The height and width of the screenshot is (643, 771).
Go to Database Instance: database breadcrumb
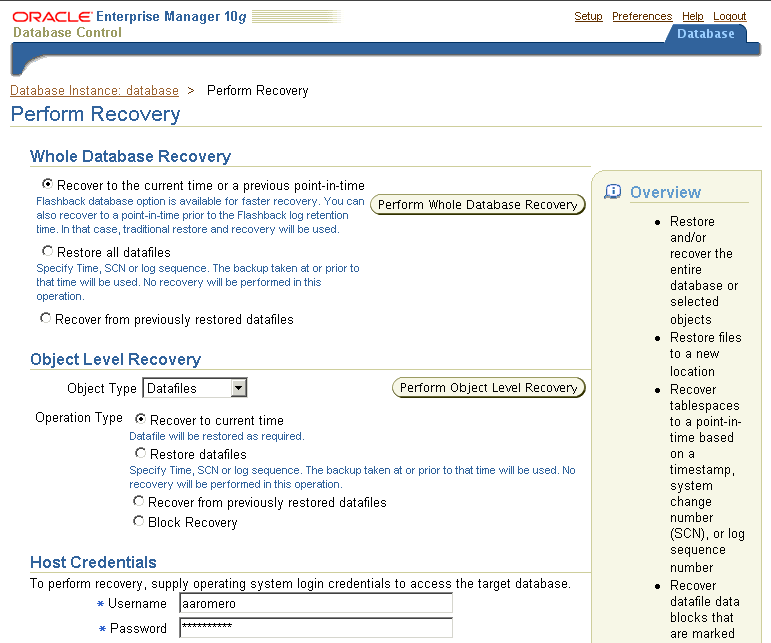pyautogui.click(x=94, y=90)
